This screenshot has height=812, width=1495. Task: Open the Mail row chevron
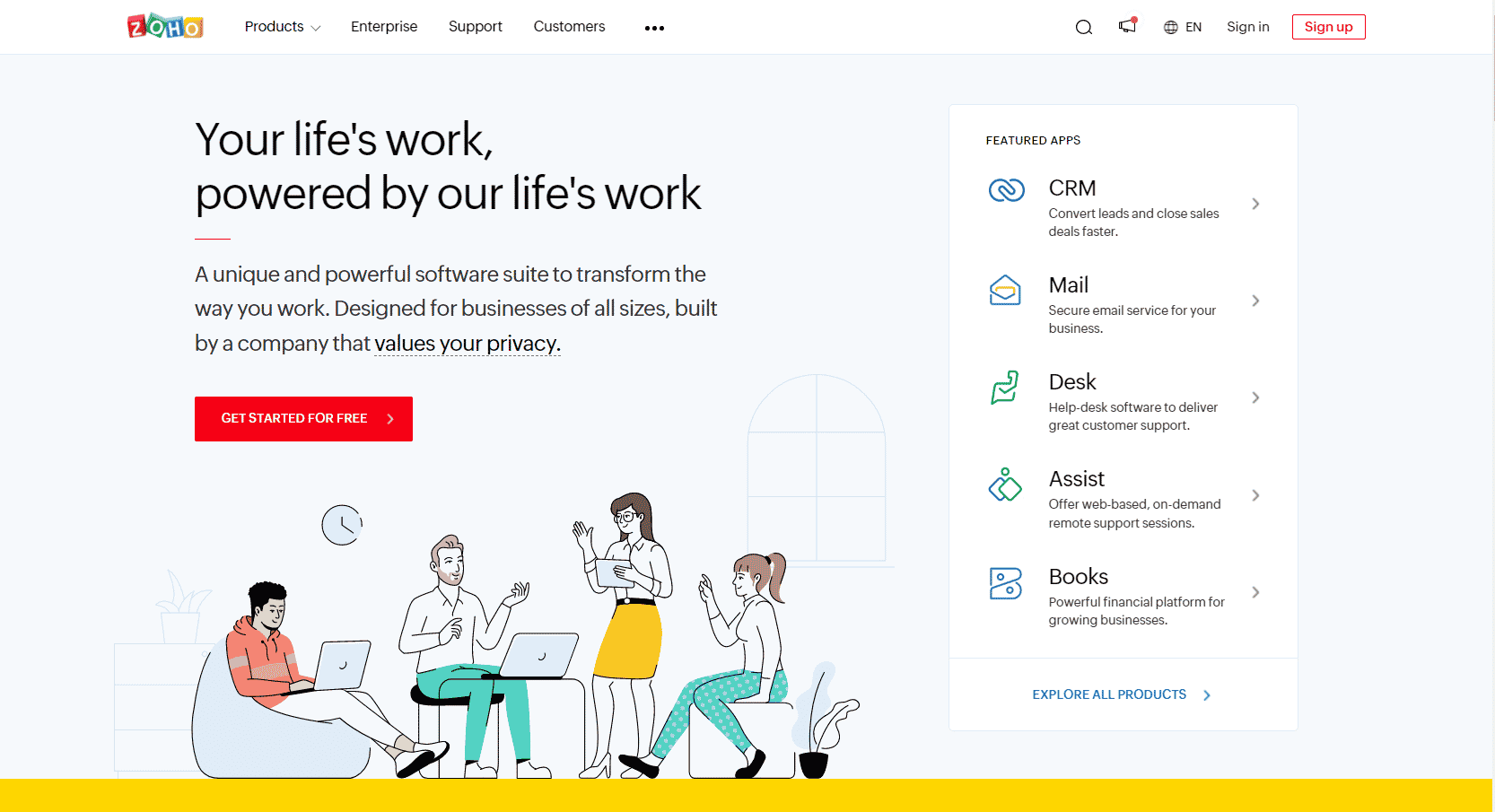[1255, 301]
